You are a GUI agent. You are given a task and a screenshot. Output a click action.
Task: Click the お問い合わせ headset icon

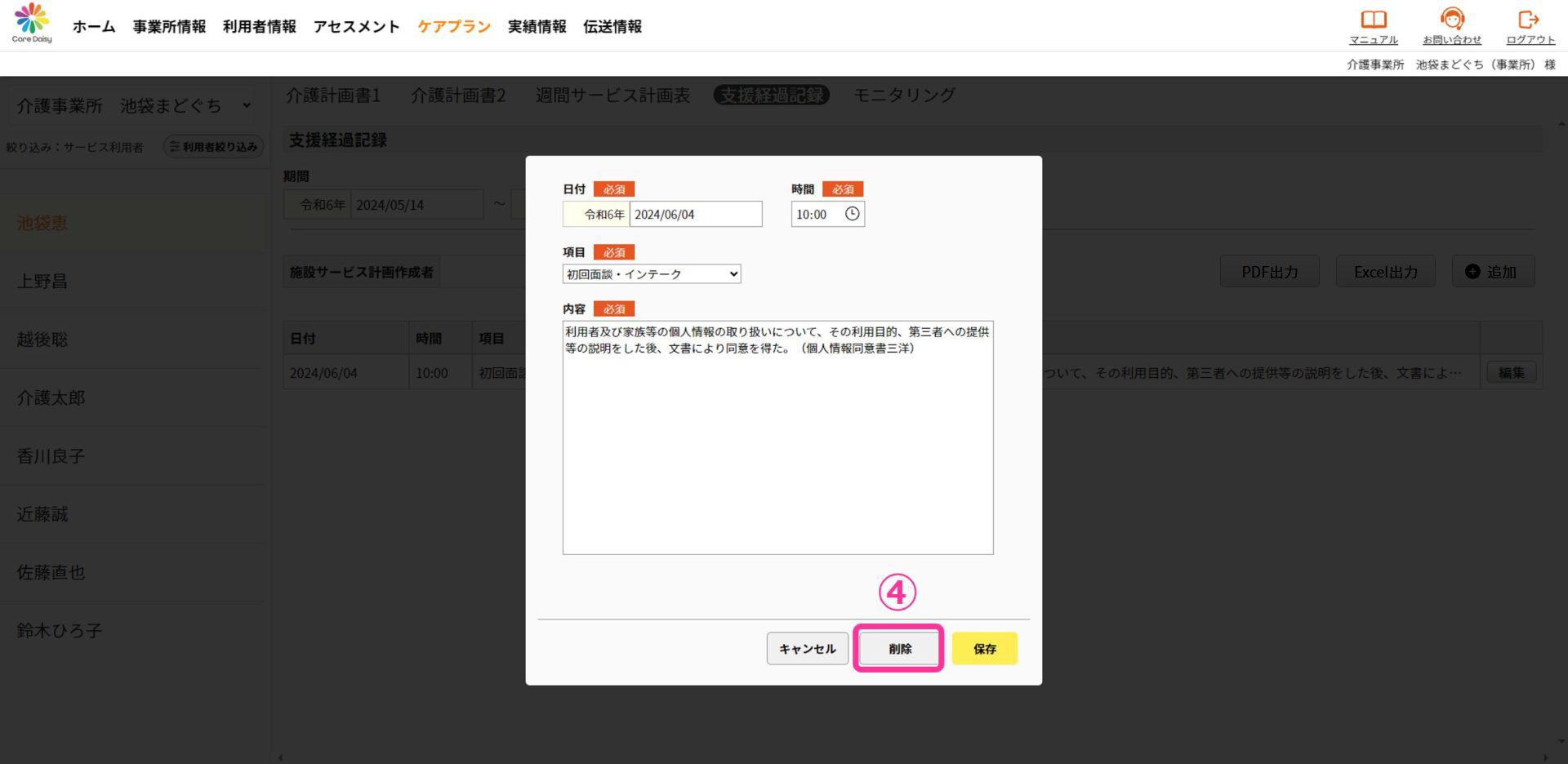(1451, 19)
